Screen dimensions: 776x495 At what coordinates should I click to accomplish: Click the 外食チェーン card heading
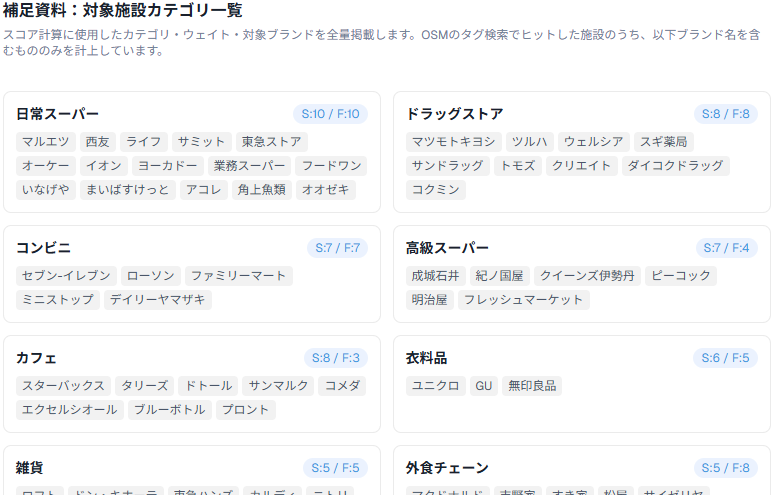(447, 468)
